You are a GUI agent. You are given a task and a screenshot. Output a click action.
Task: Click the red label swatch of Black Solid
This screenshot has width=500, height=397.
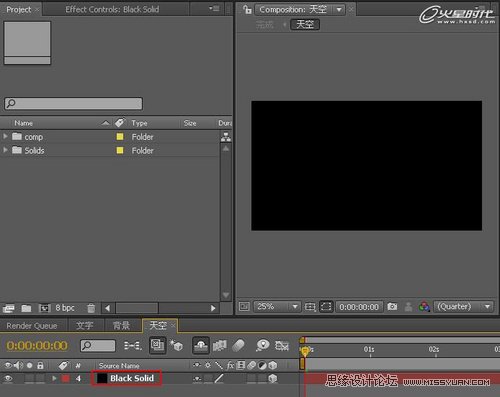66,378
